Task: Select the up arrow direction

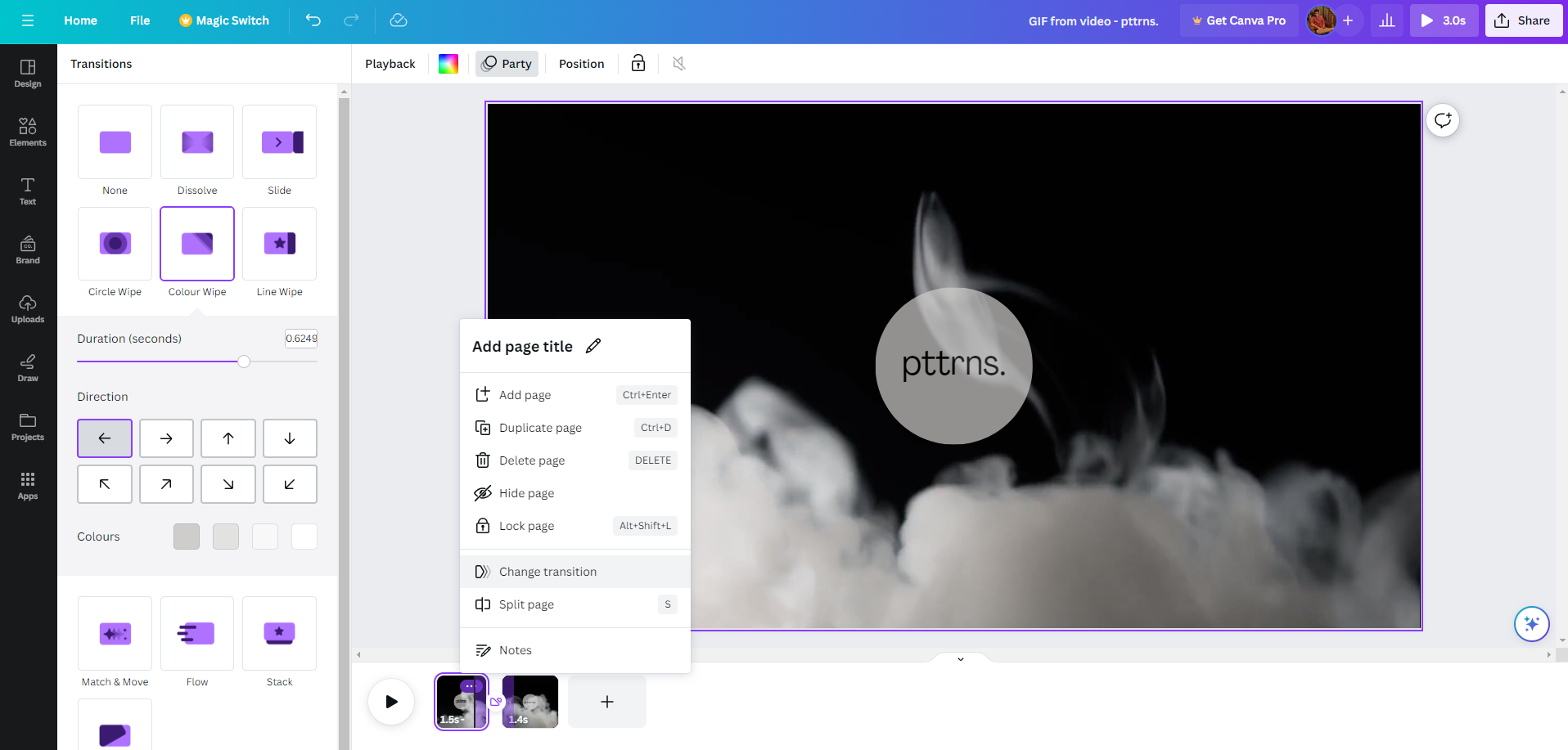Action: tap(228, 438)
